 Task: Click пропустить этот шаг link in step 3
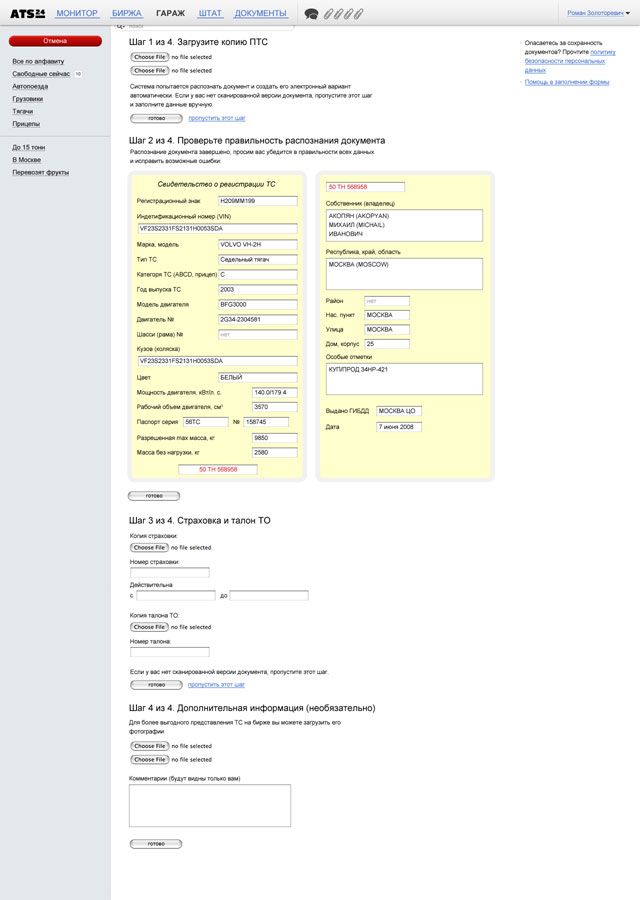[x=216, y=685]
